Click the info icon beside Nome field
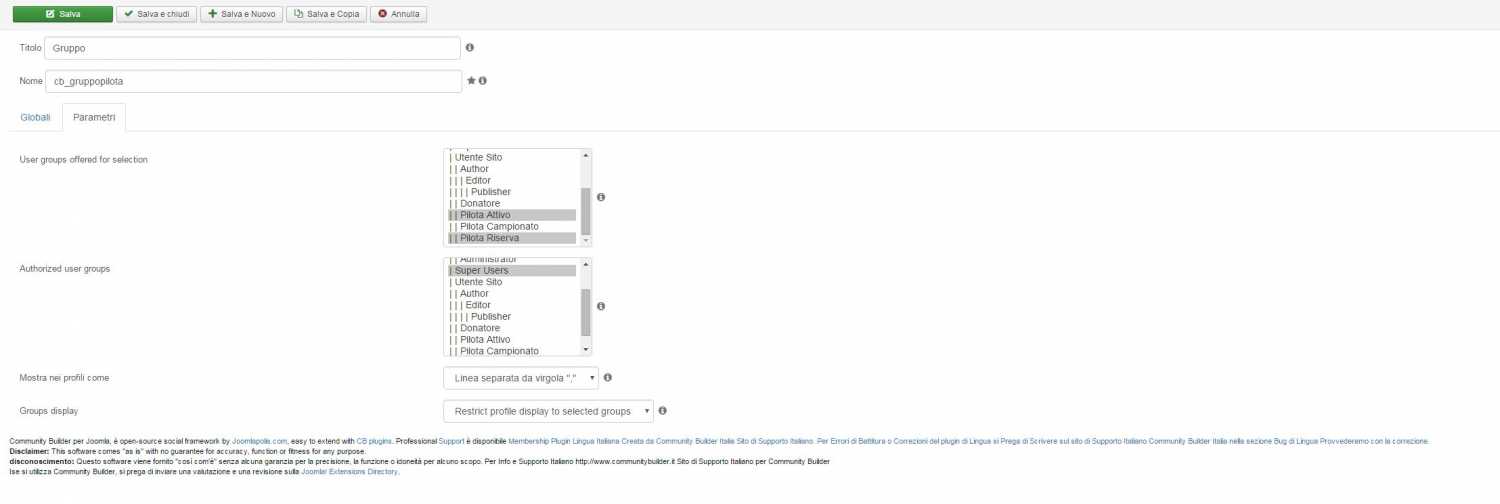This screenshot has height=504, width=1500. pyautogui.click(x=483, y=81)
